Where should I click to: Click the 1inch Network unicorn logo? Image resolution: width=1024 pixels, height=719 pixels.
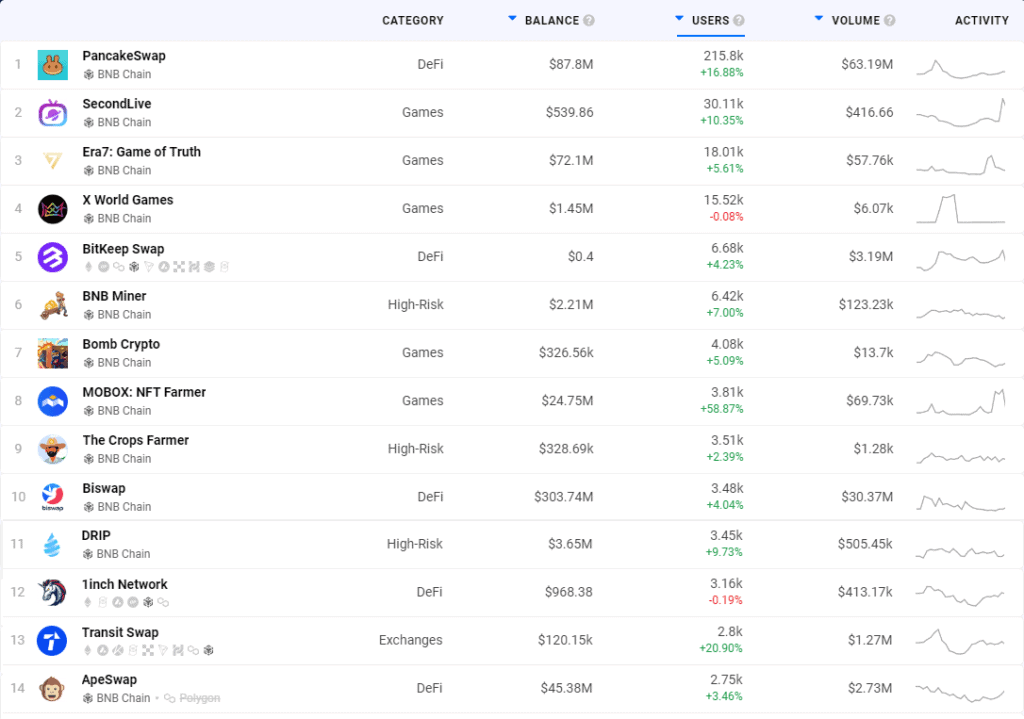click(x=52, y=592)
